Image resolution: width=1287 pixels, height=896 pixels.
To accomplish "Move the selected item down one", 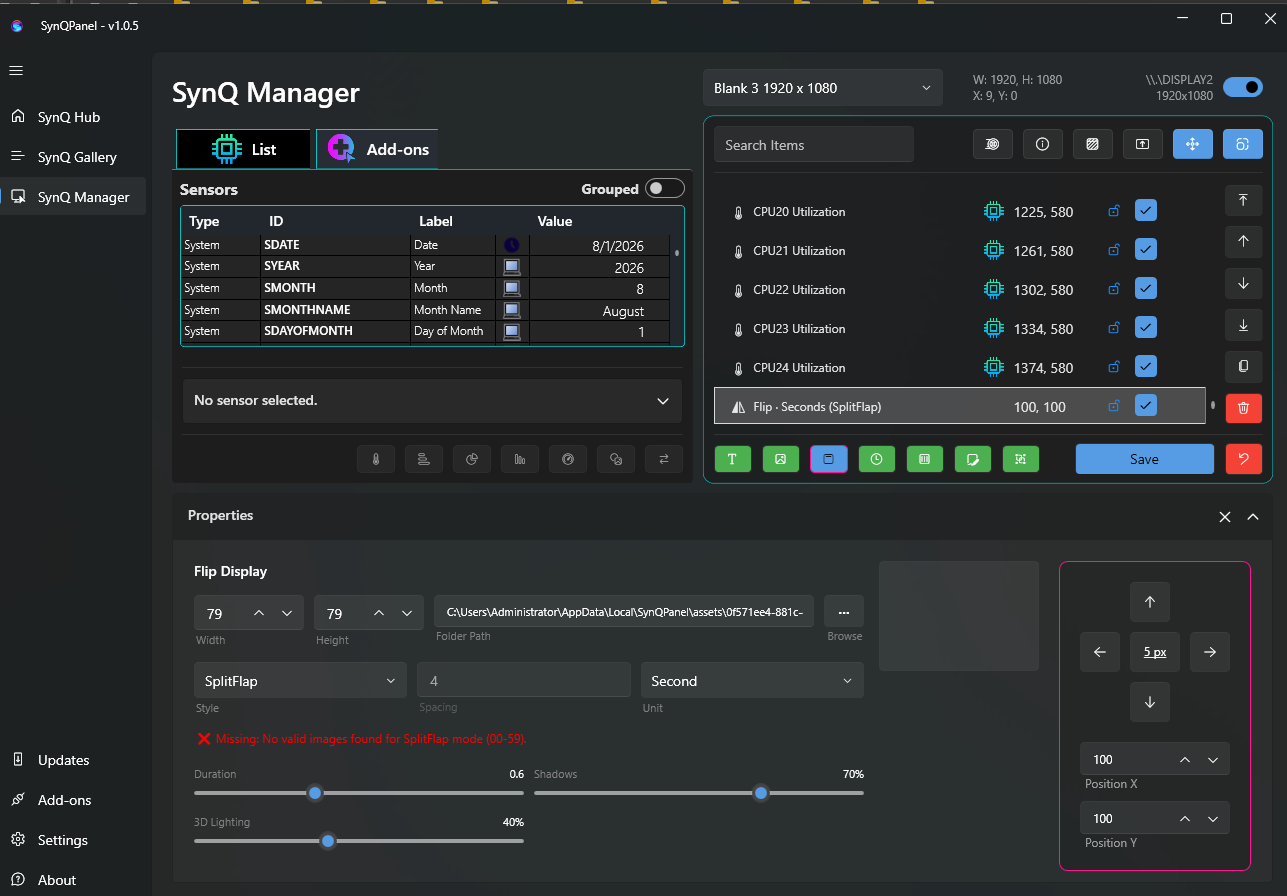I will 1244,283.
